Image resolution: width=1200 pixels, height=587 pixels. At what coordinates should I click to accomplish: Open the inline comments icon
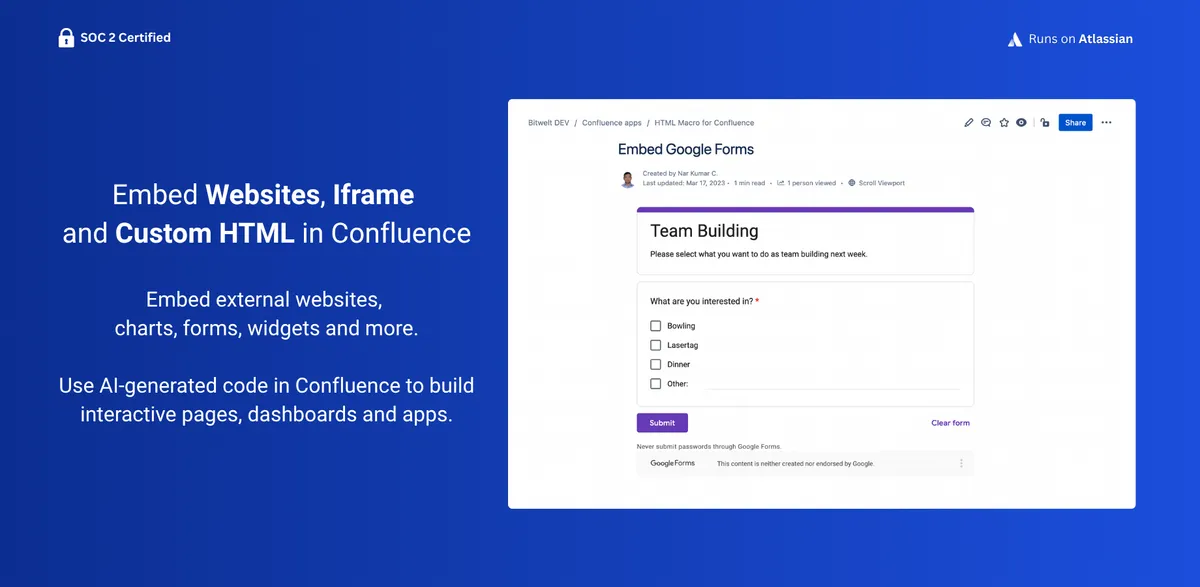(x=986, y=123)
